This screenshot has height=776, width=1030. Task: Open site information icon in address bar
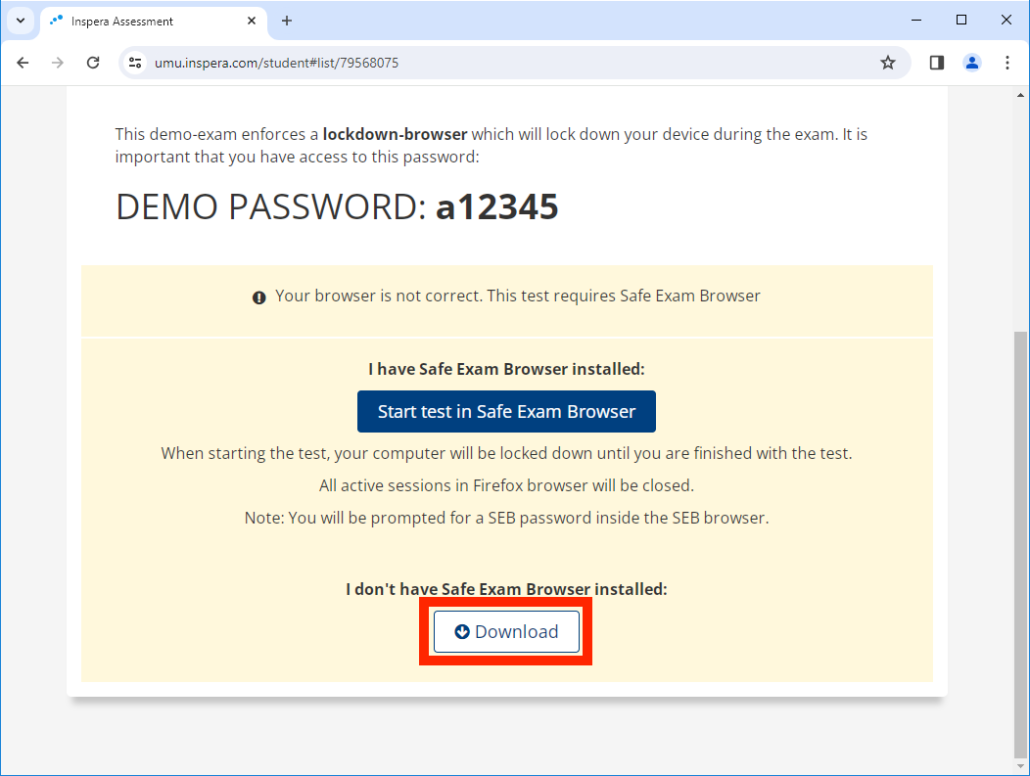tap(135, 63)
